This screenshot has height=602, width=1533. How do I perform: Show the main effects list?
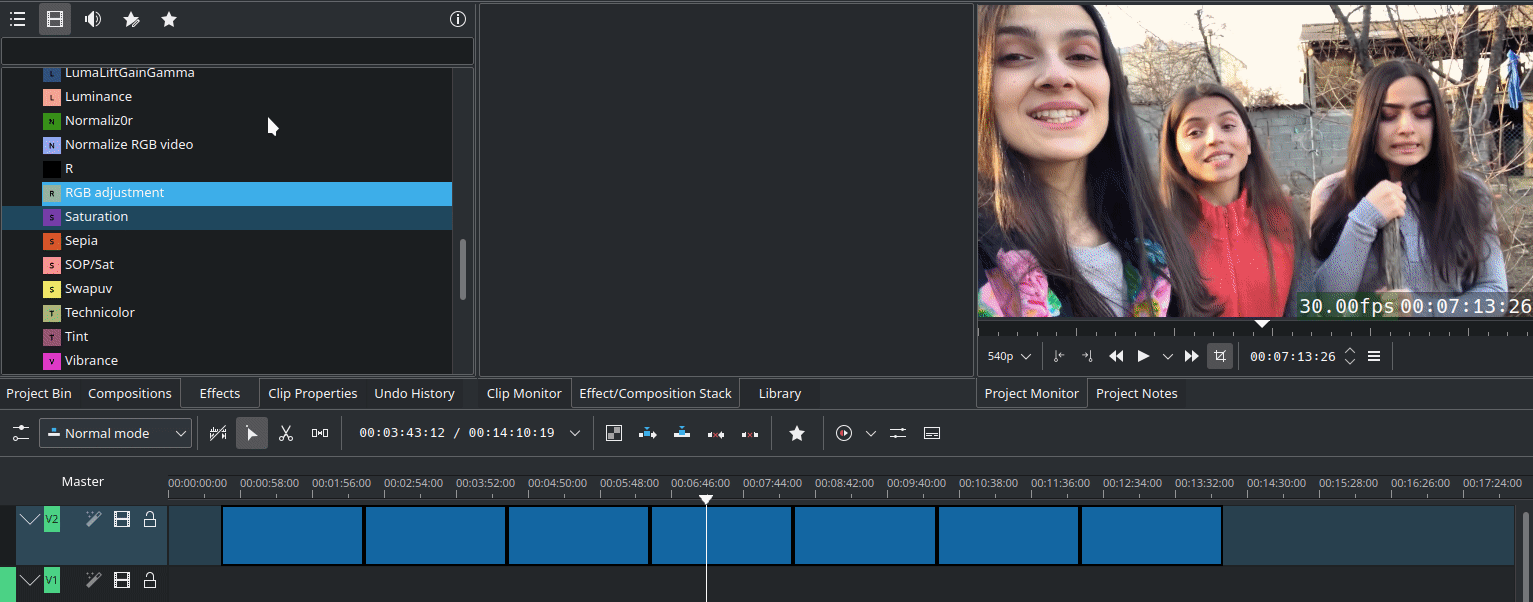click(17, 19)
